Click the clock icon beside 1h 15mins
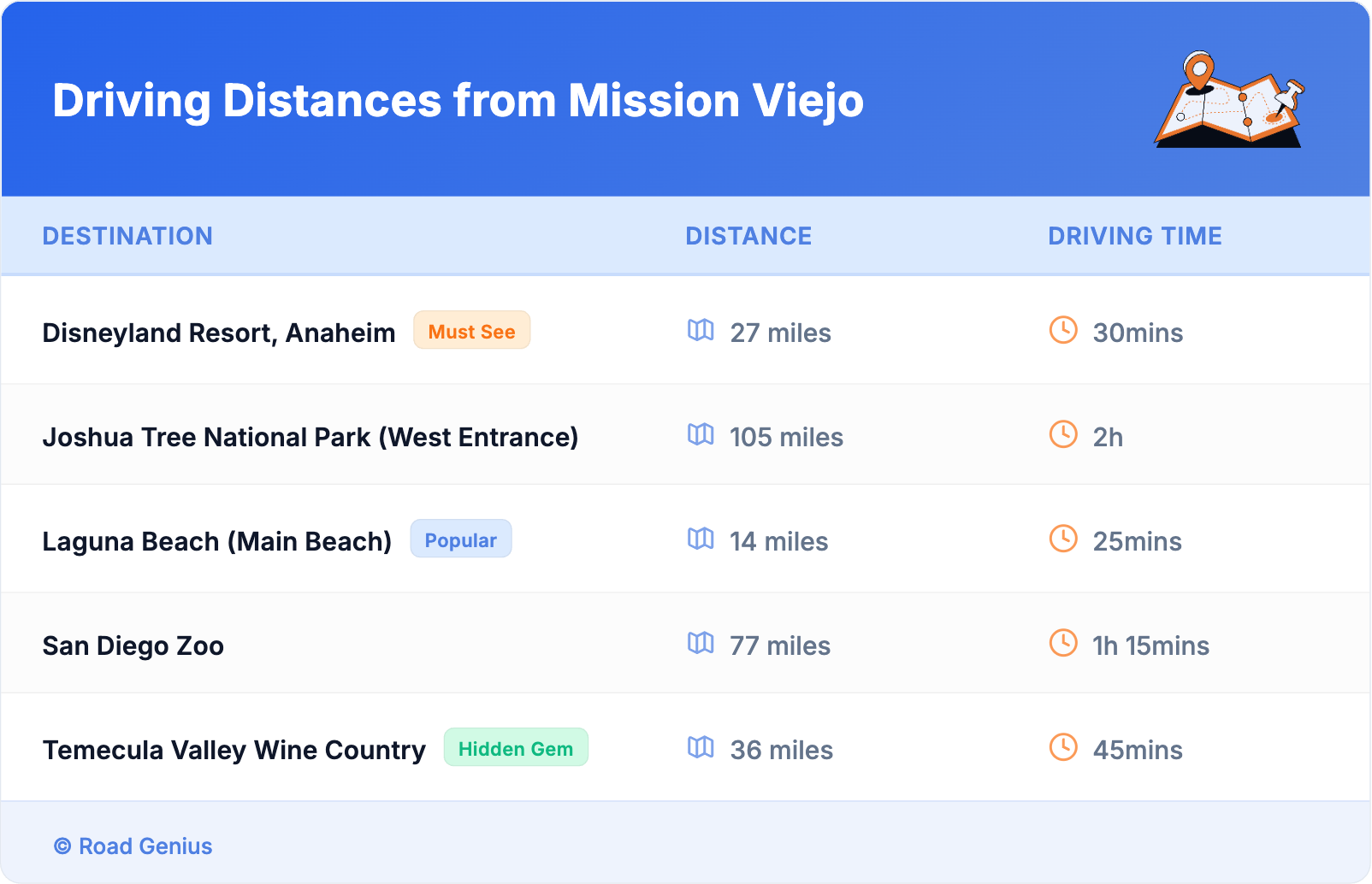The width and height of the screenshot is (1372, 884). (x=1063, y=643)
